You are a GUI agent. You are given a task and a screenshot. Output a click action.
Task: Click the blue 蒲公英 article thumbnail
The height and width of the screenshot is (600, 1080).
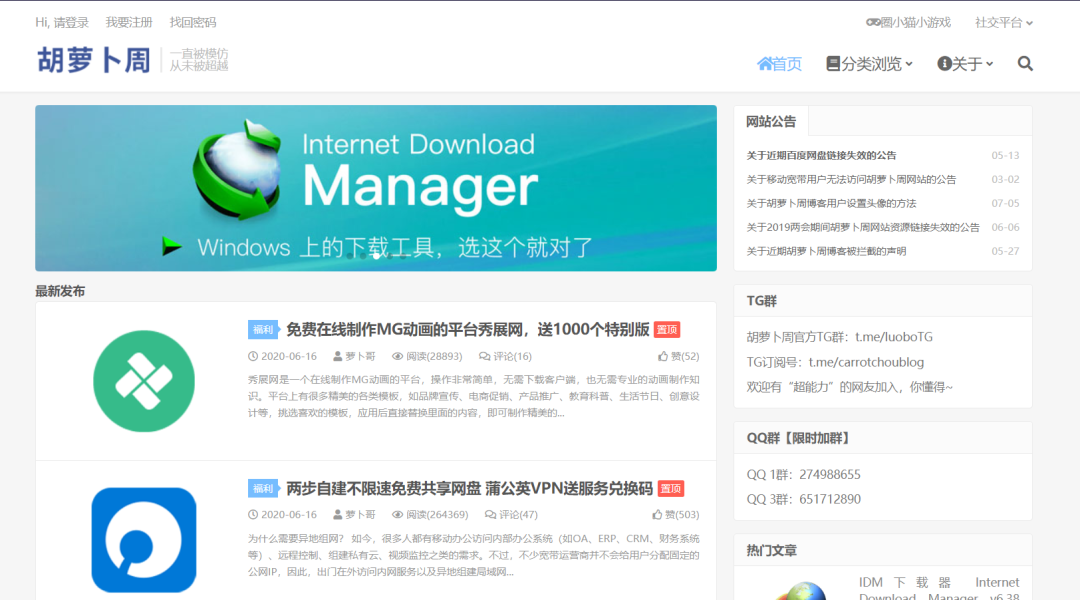coord(143,540)
